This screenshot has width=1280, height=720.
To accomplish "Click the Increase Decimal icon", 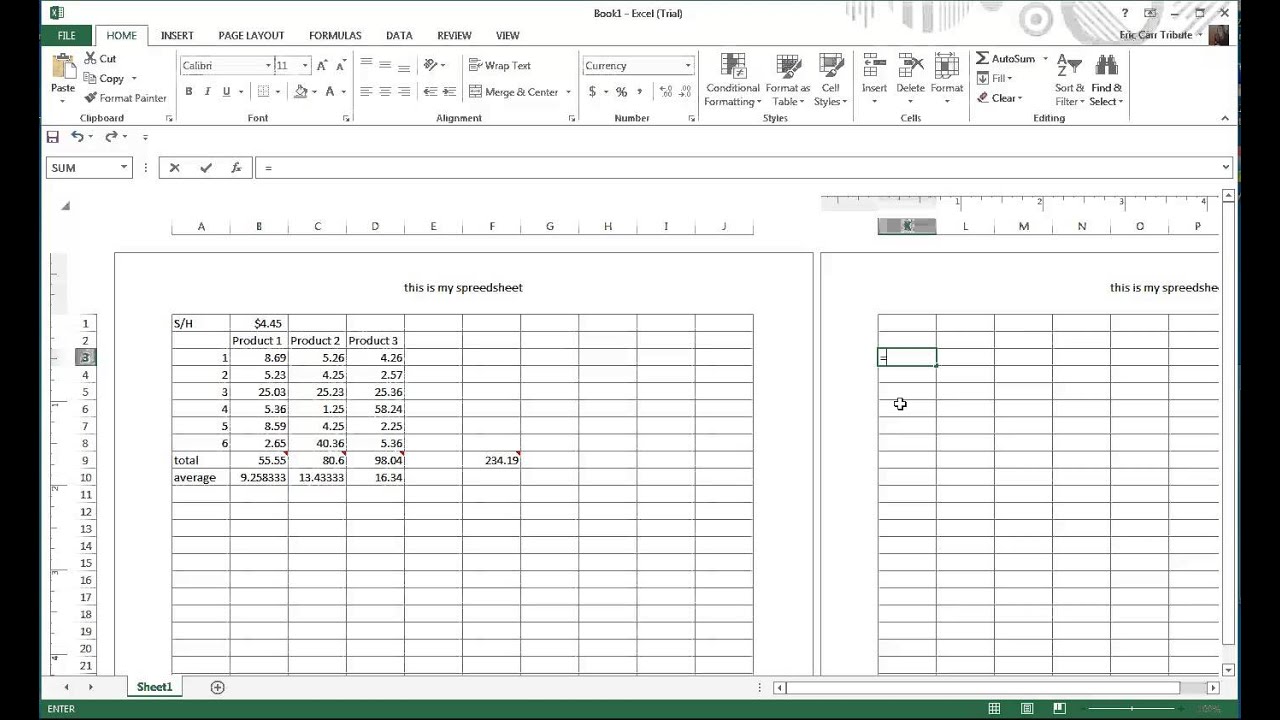I will [x=665, y=90].
